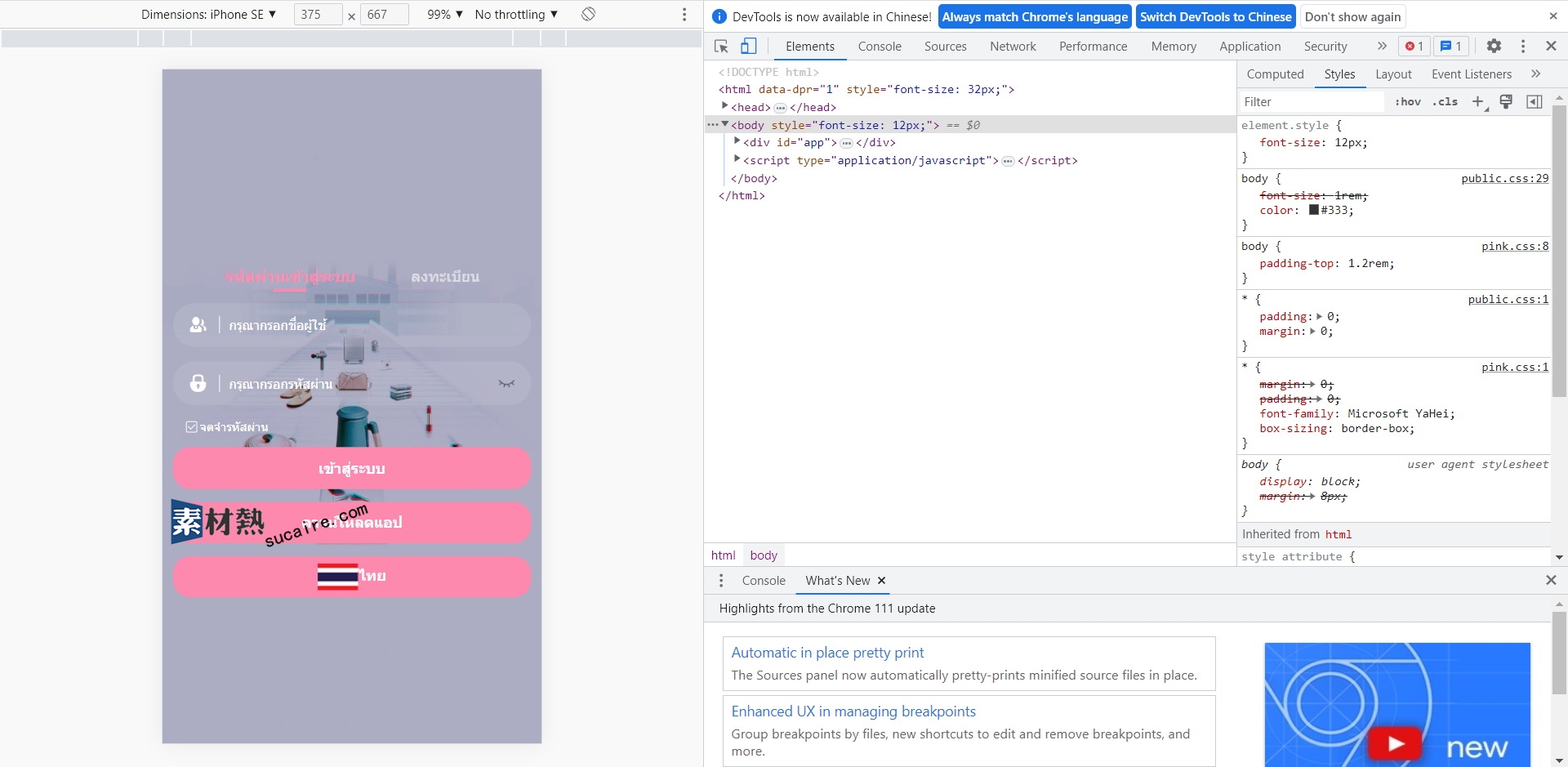Open Automatic in place pretty print link
The height and width of the screenshot is (767, 1568).
(827, 653)
